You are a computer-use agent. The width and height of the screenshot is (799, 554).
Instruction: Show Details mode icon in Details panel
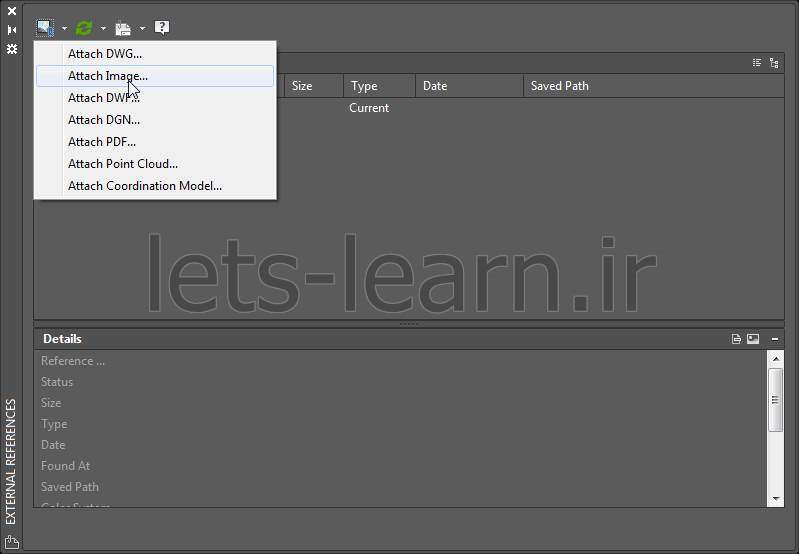coord(736,338)
